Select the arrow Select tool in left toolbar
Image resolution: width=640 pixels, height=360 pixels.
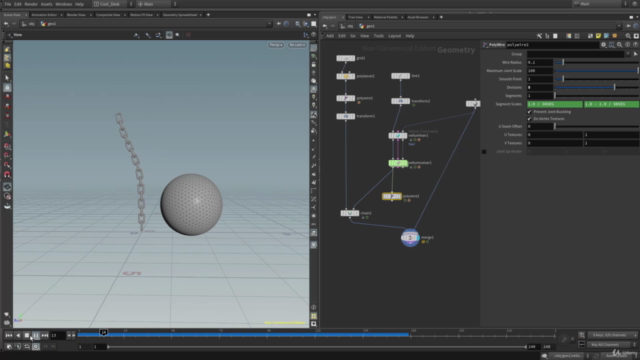[7, 78]
